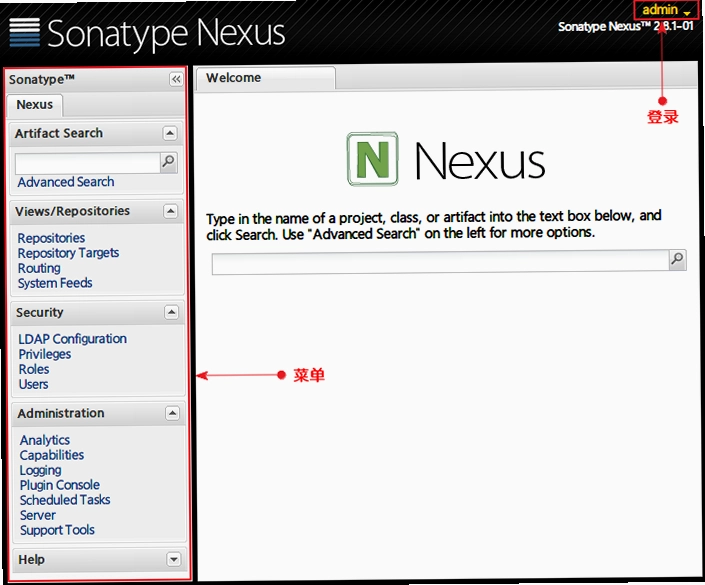The image size is (705, 585).
Task: Open Advanced Search link
Action: (66, 182)
